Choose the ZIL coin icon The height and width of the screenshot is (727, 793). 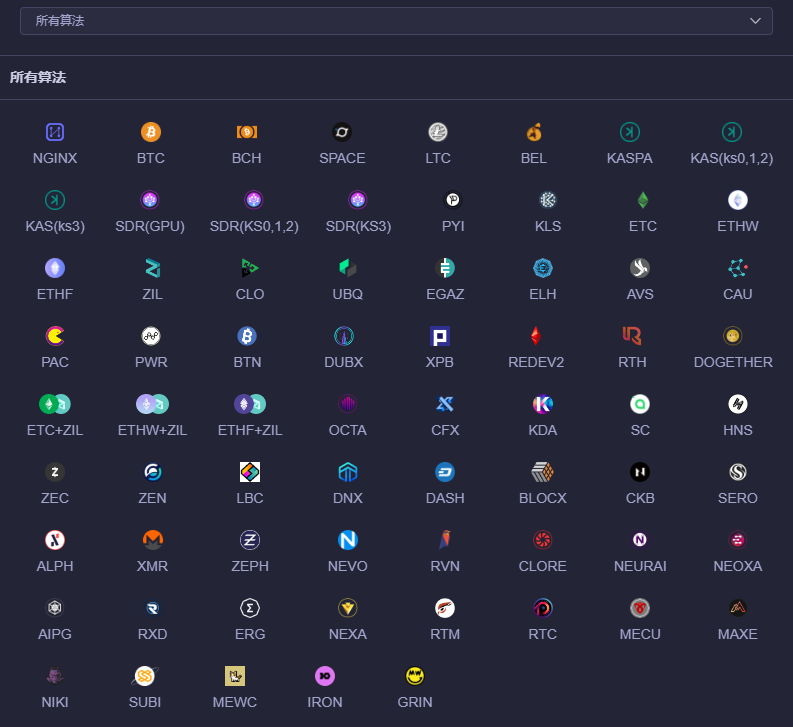[x=152, y=268]
